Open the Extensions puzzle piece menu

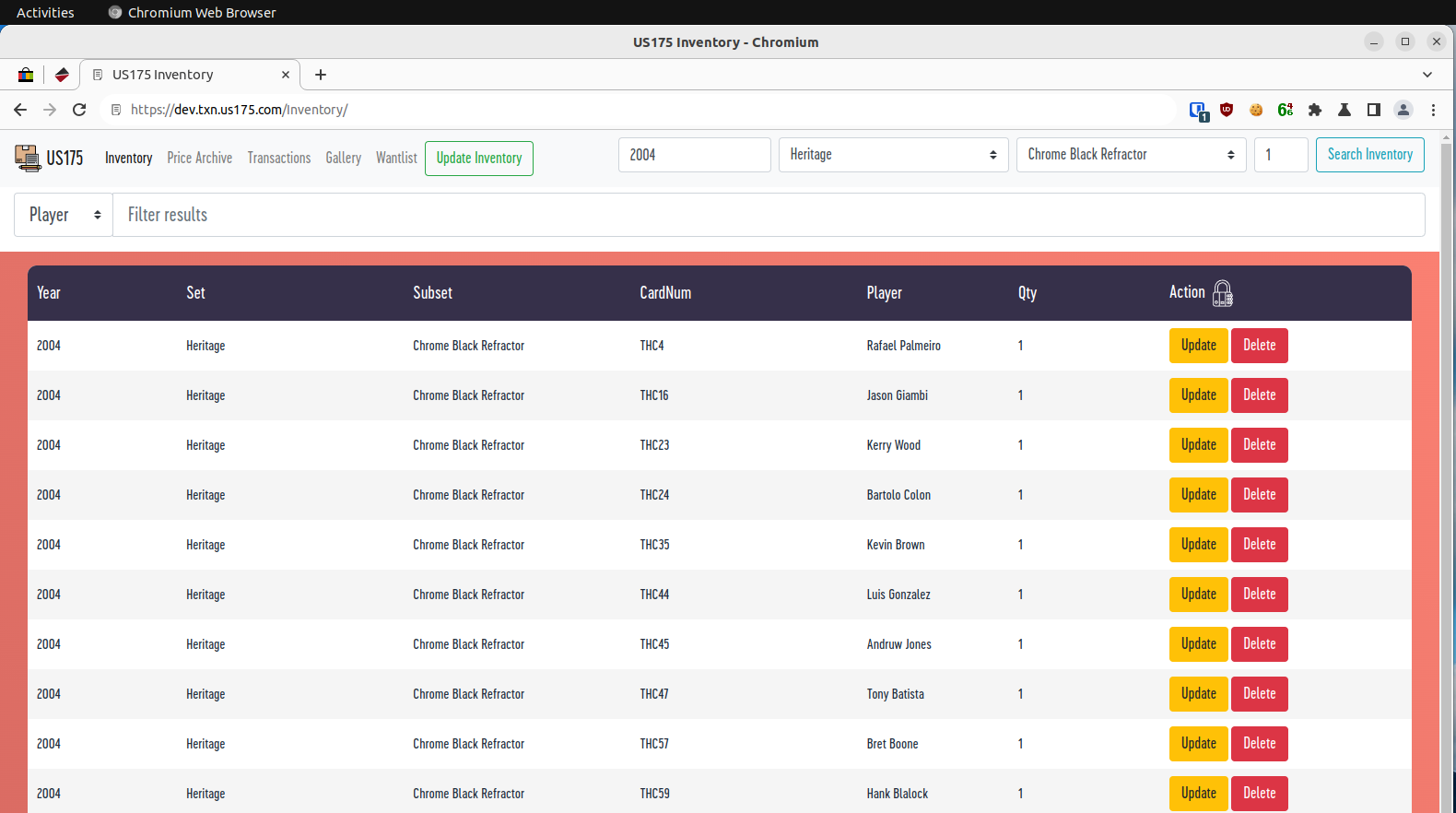tap(1315, 110)
